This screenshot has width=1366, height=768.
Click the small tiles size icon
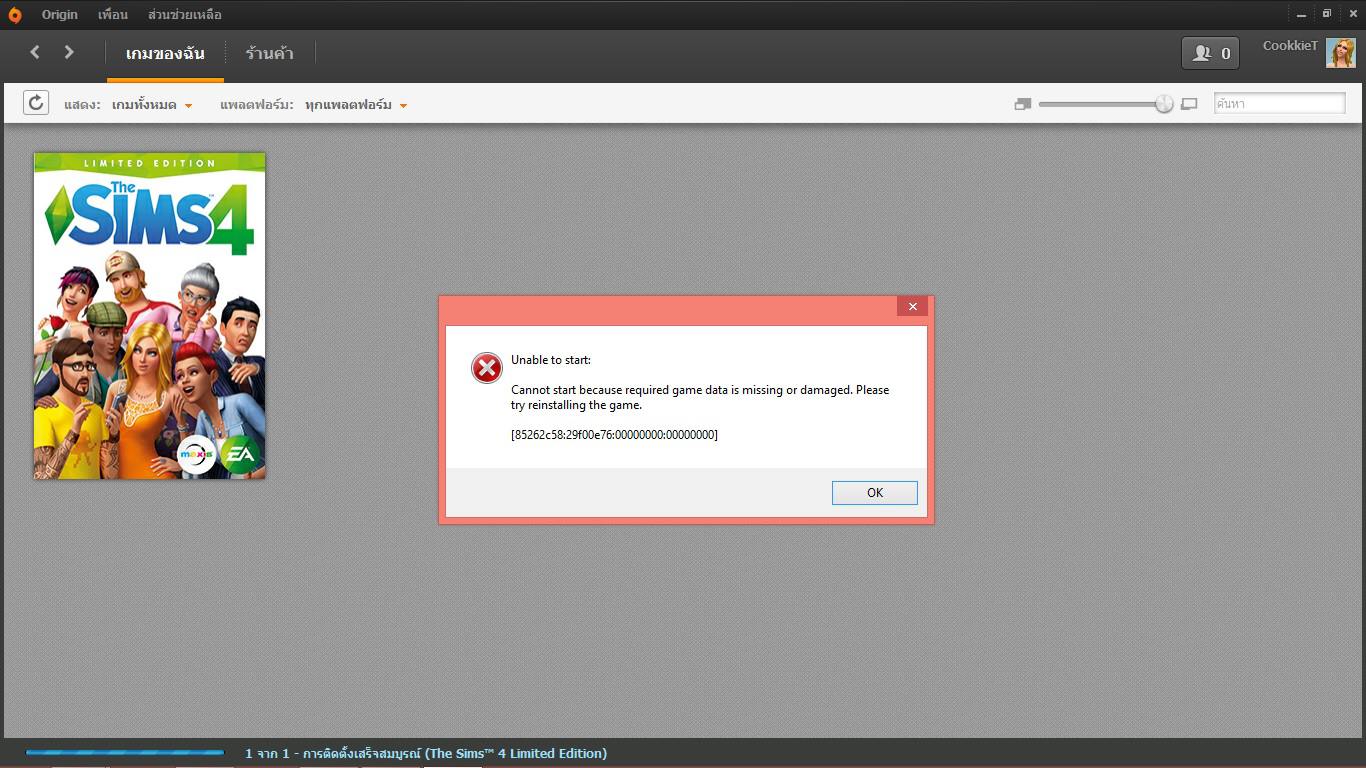1022,104
